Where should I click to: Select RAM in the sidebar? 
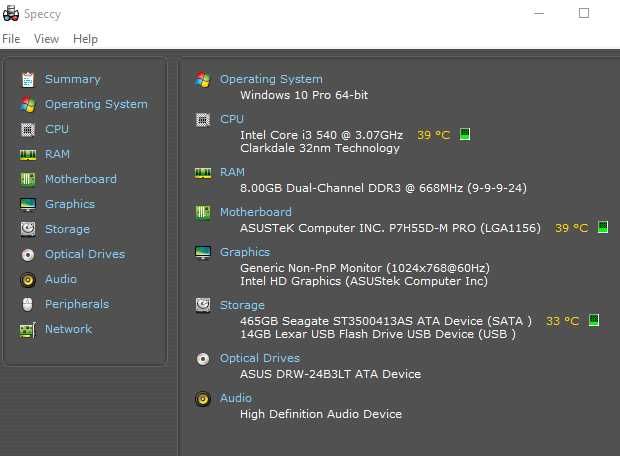coord(57,154)
